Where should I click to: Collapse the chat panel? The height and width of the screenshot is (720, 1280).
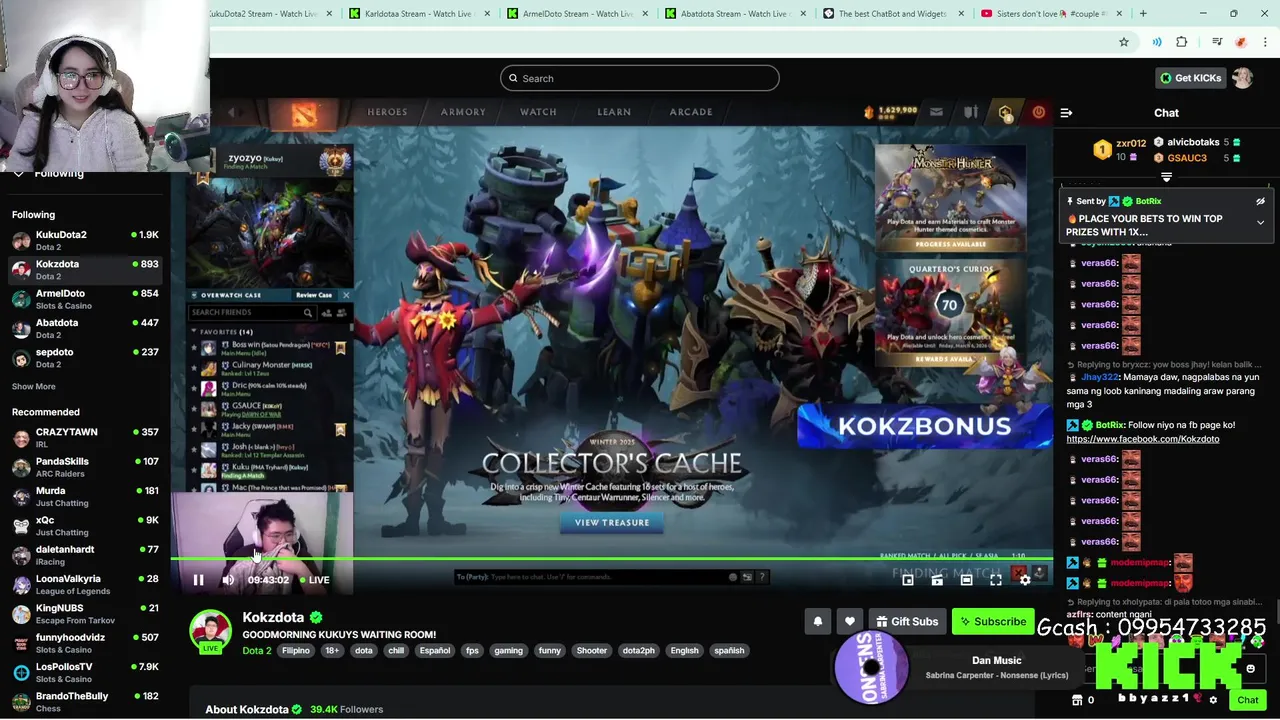click(x=1066, y=113)
